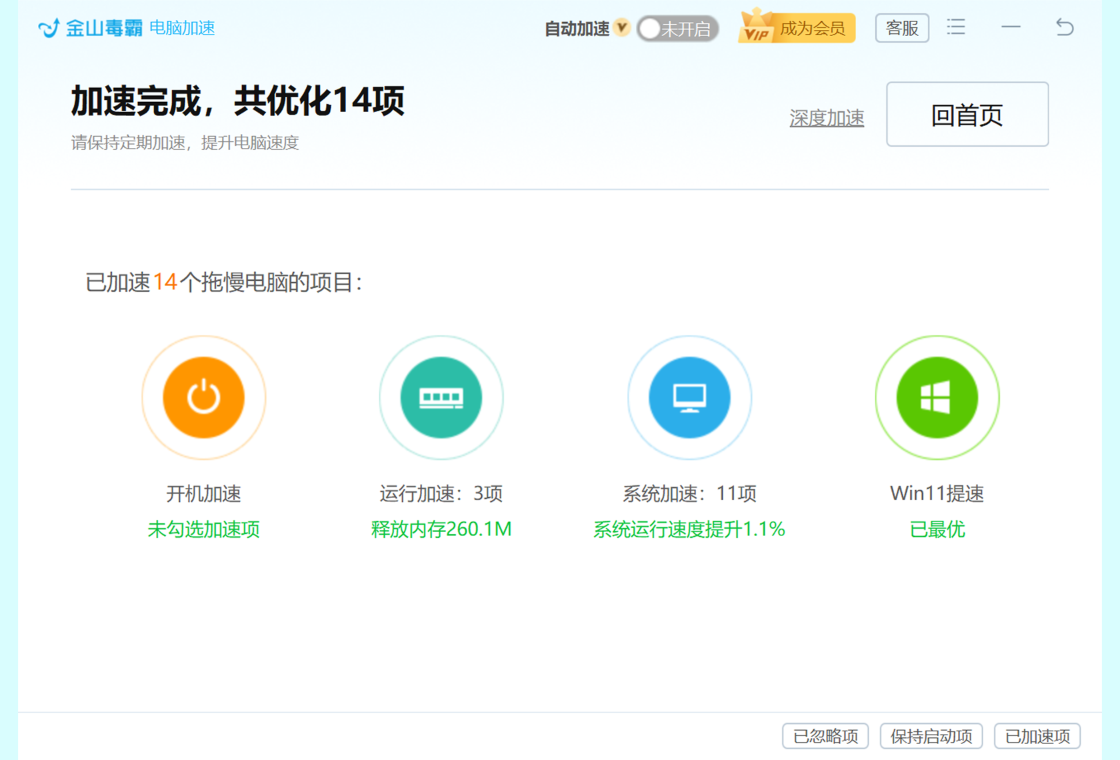Open the hamburger menu icon

(956, 28)
